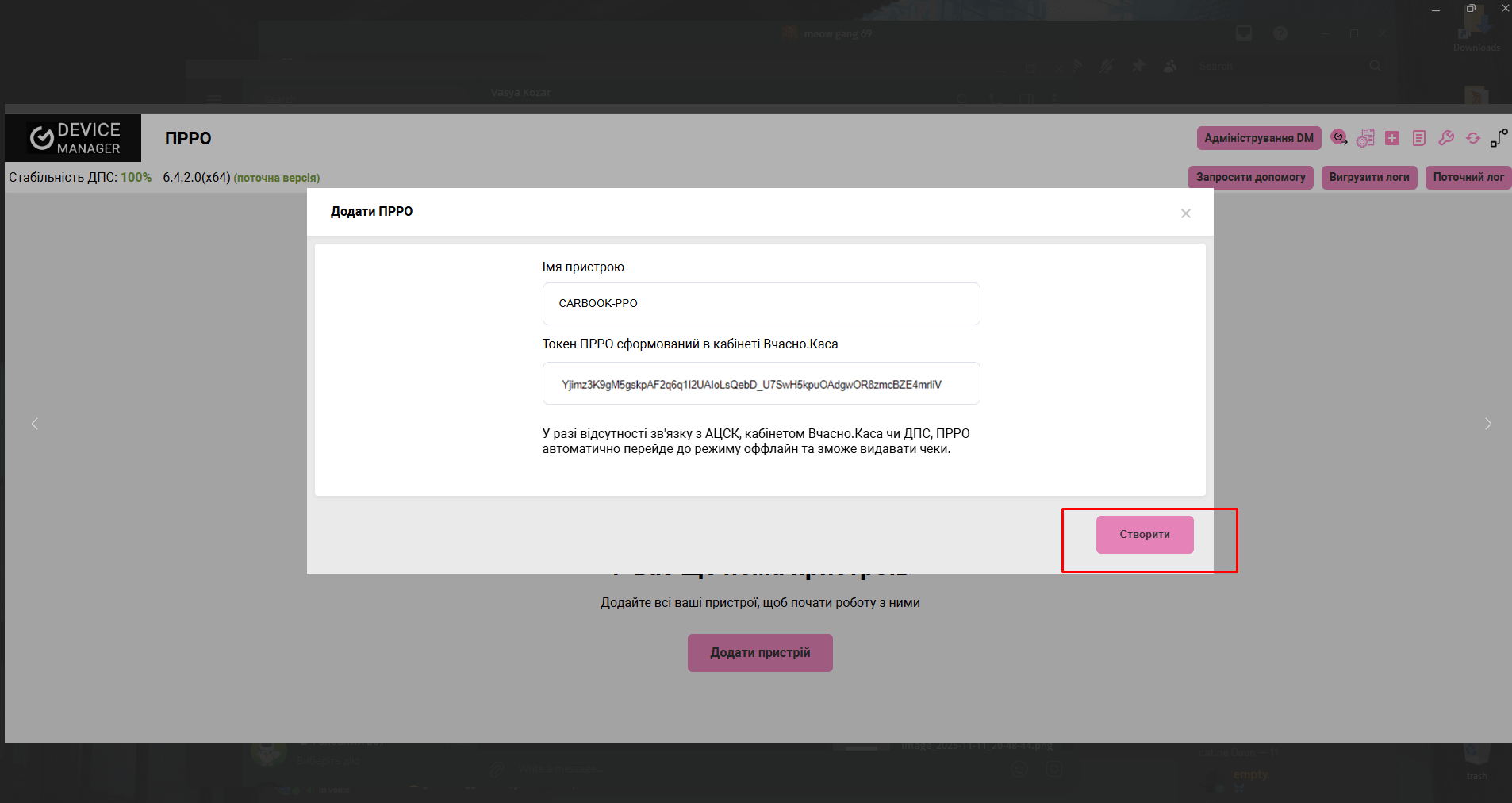Image resolution: width=1512 pixels, height=803 pixels.
Task: Open the wrench settings icon
Action: (1446, 138)
